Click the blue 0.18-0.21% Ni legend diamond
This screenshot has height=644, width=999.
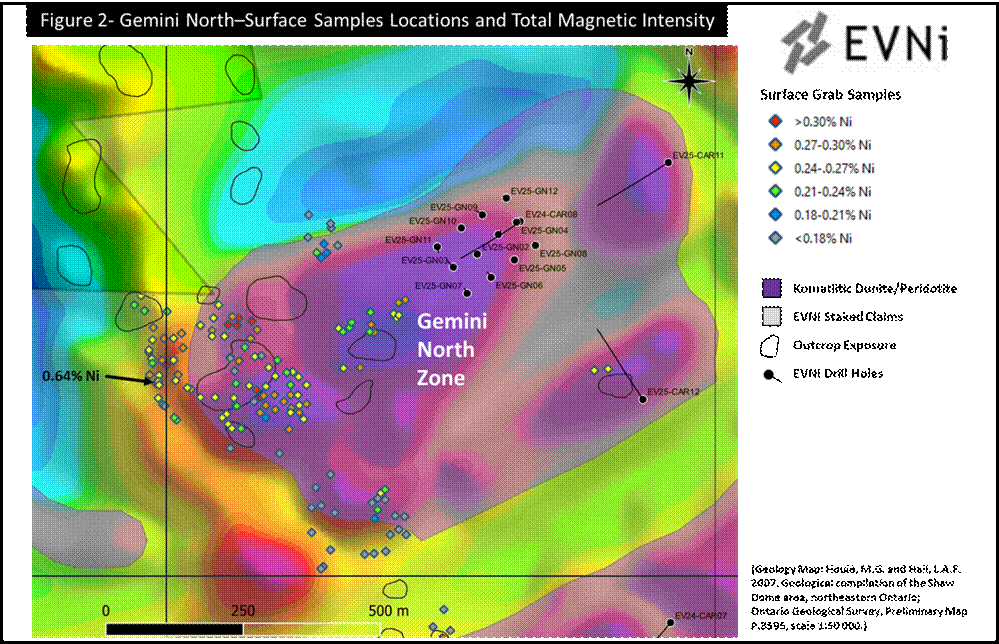pos(776,215)
